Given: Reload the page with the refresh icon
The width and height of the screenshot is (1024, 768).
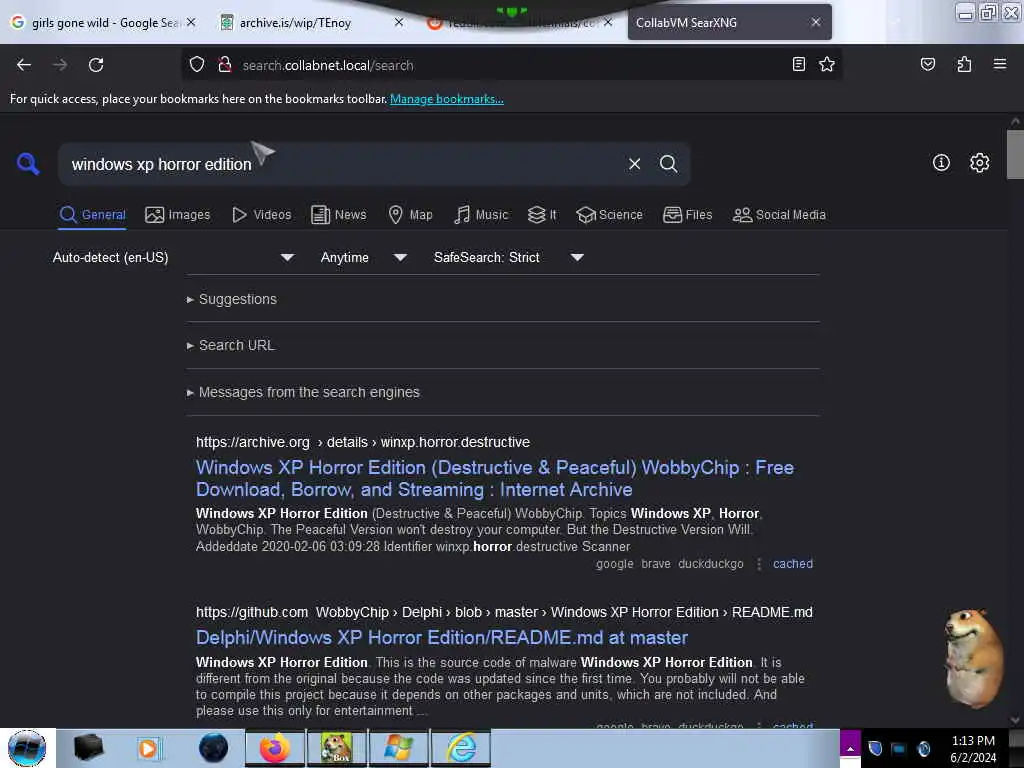Looking at the screenshot, I should coord(96,65).
